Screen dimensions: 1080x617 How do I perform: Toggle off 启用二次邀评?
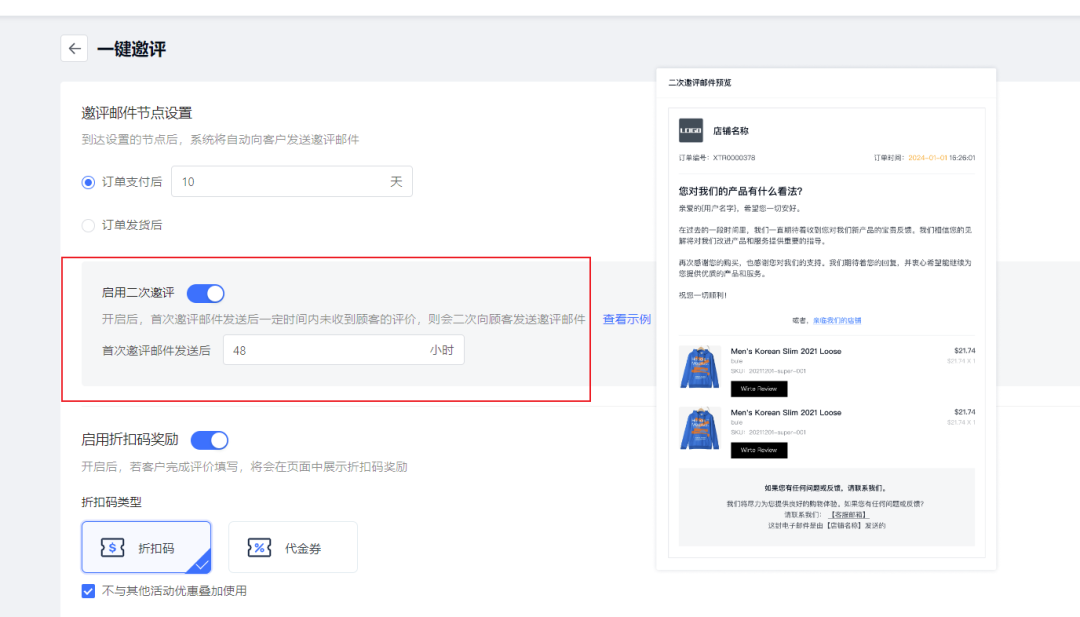coord(205,293)
